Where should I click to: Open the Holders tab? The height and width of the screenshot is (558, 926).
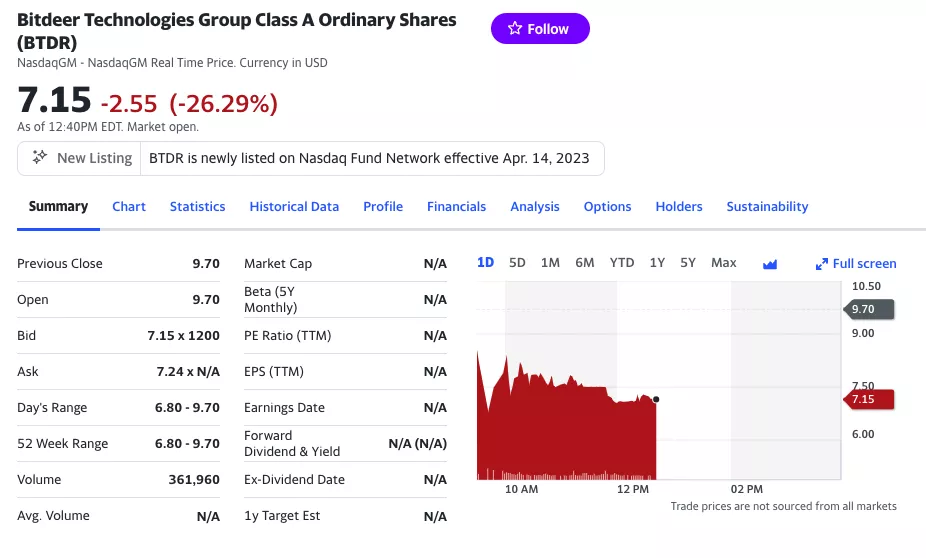679,207
